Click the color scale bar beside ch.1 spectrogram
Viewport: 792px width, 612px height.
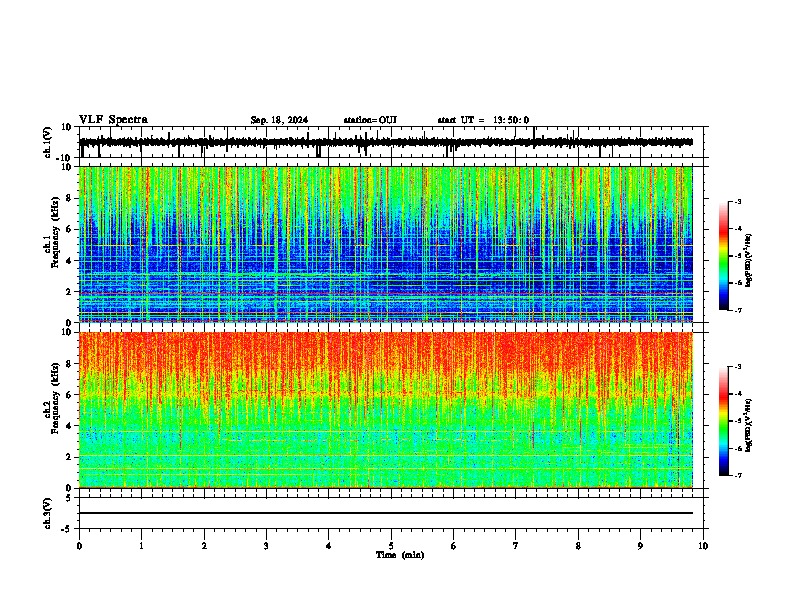click(x=724, y=256)
